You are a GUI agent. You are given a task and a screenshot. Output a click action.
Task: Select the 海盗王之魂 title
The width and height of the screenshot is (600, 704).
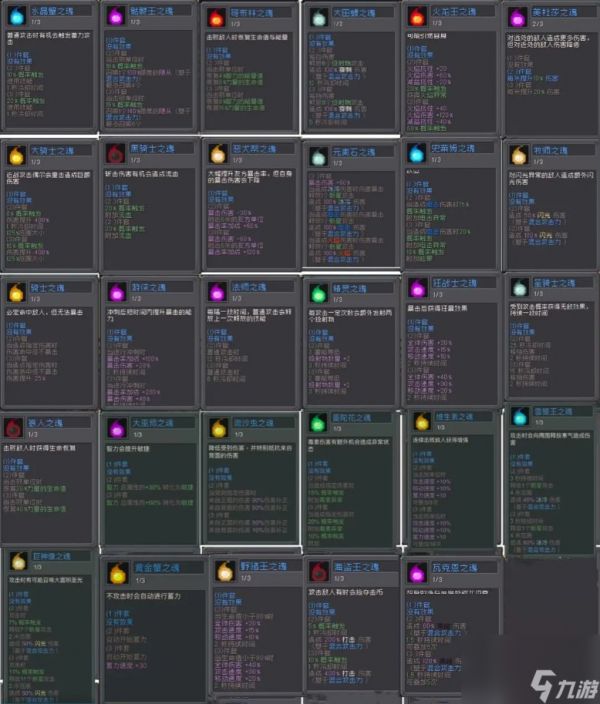point(357,567)
